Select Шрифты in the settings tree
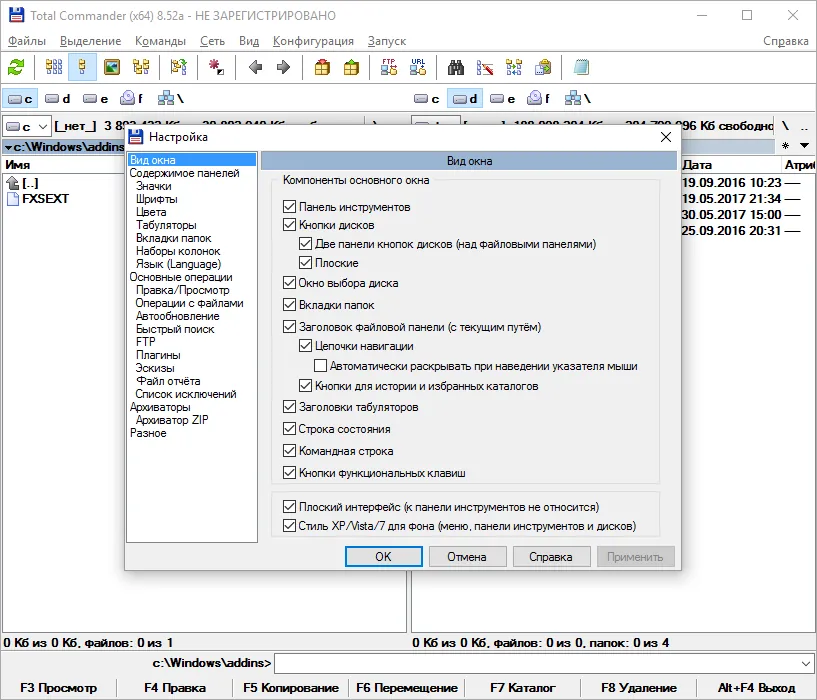Screen dimensions: 817x700 [x=157, y=199]
